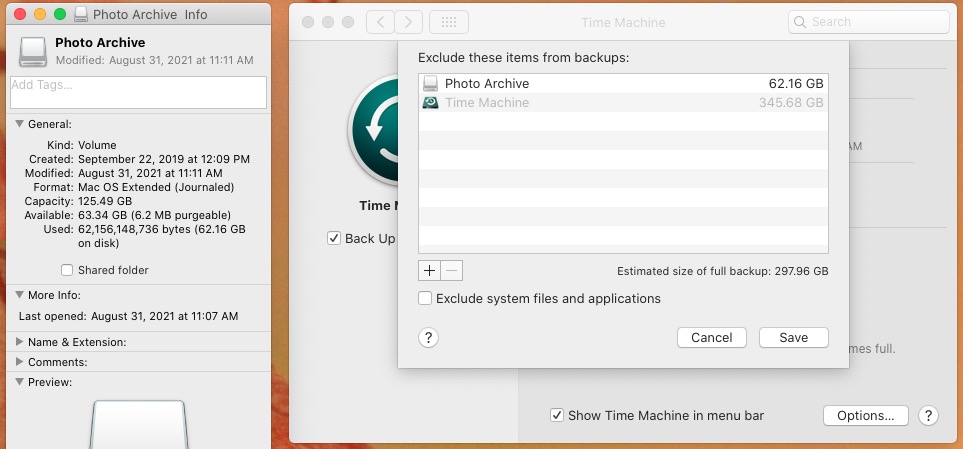This screenshot has height=449, width=963.
Task: Click the Last opened date value
Action: (165, 316)
